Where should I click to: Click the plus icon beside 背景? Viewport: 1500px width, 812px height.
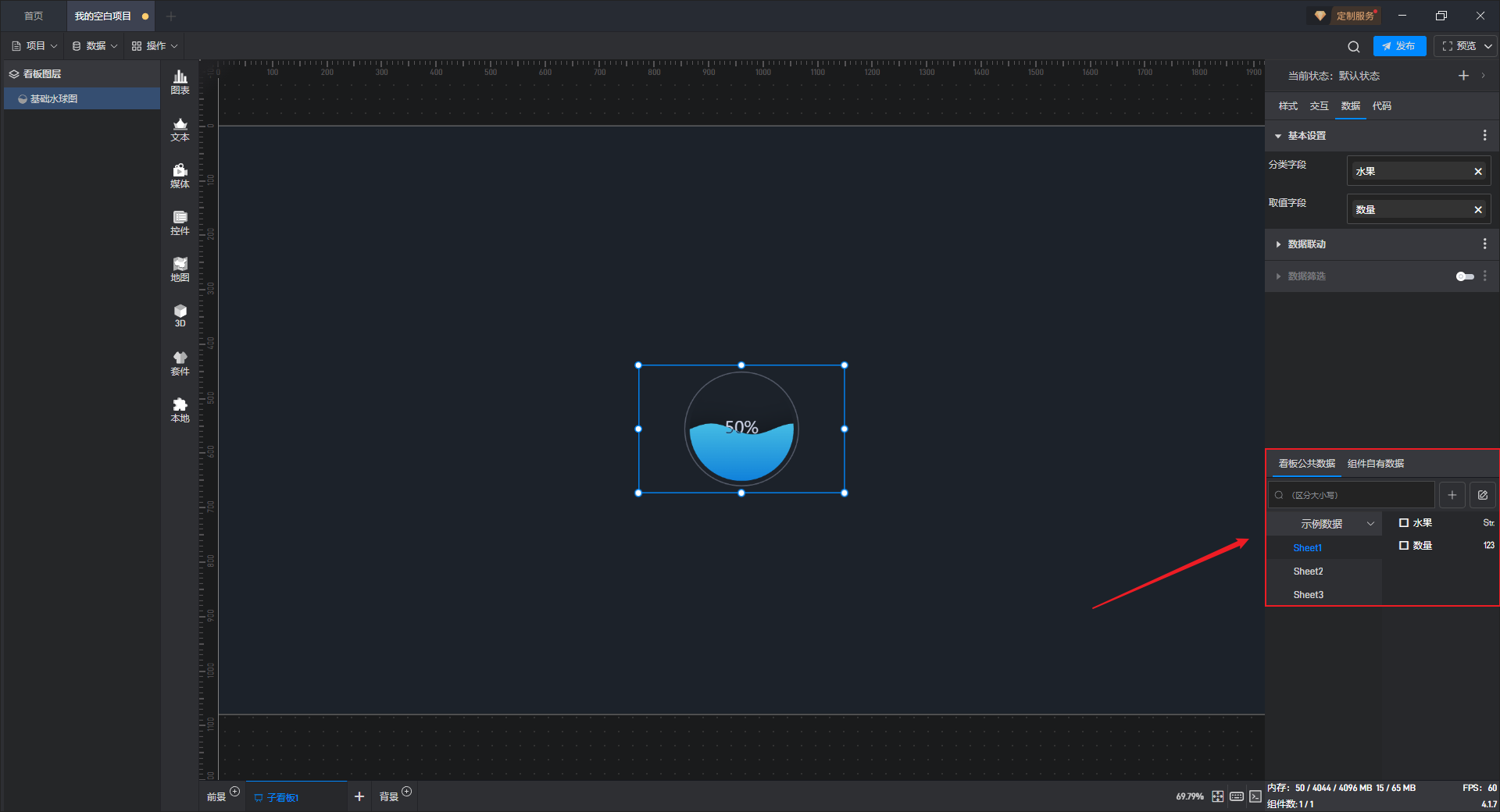pyautogui.click(x=407, y=792)
